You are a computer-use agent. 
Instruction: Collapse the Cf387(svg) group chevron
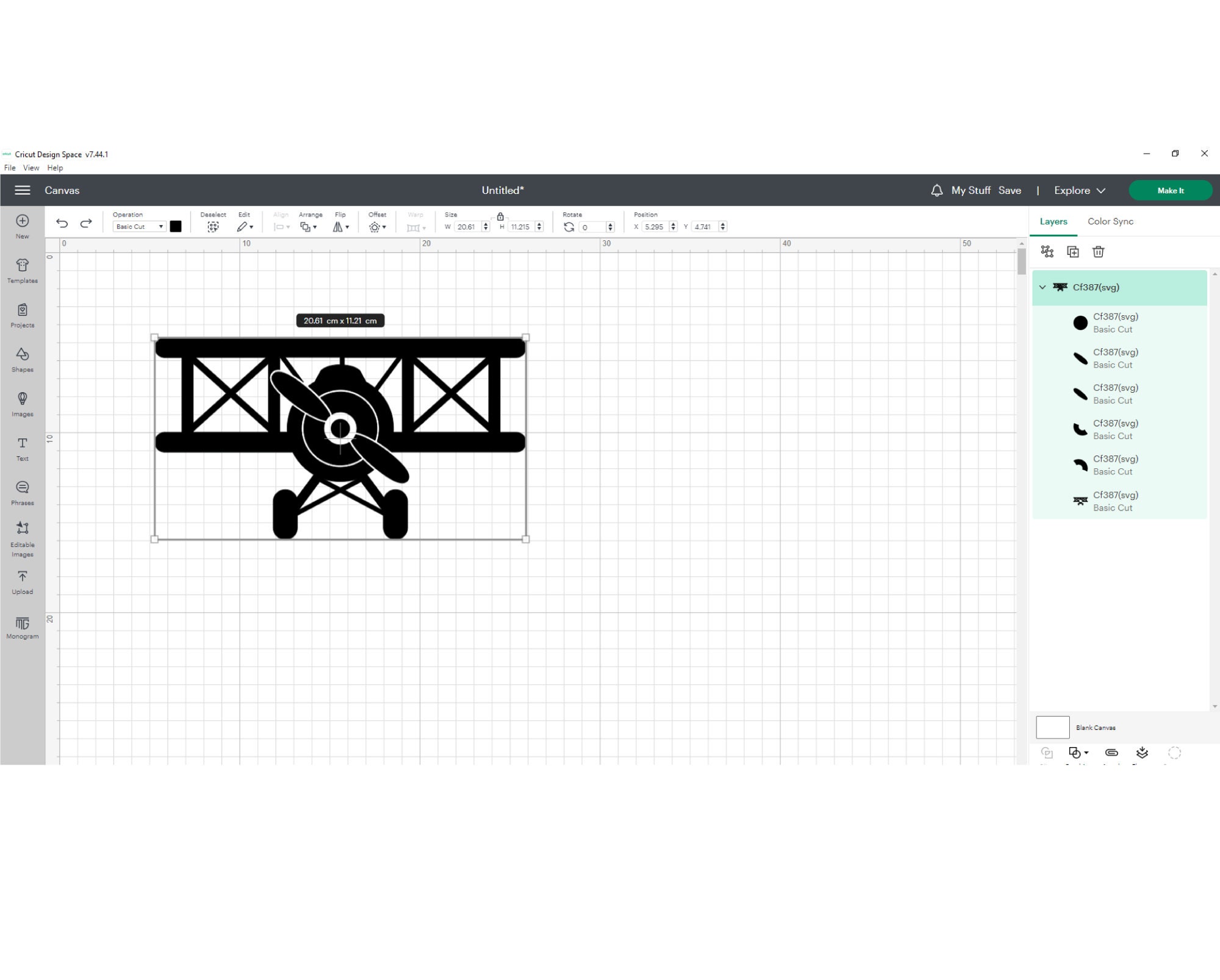click(x=1043, y=287)
